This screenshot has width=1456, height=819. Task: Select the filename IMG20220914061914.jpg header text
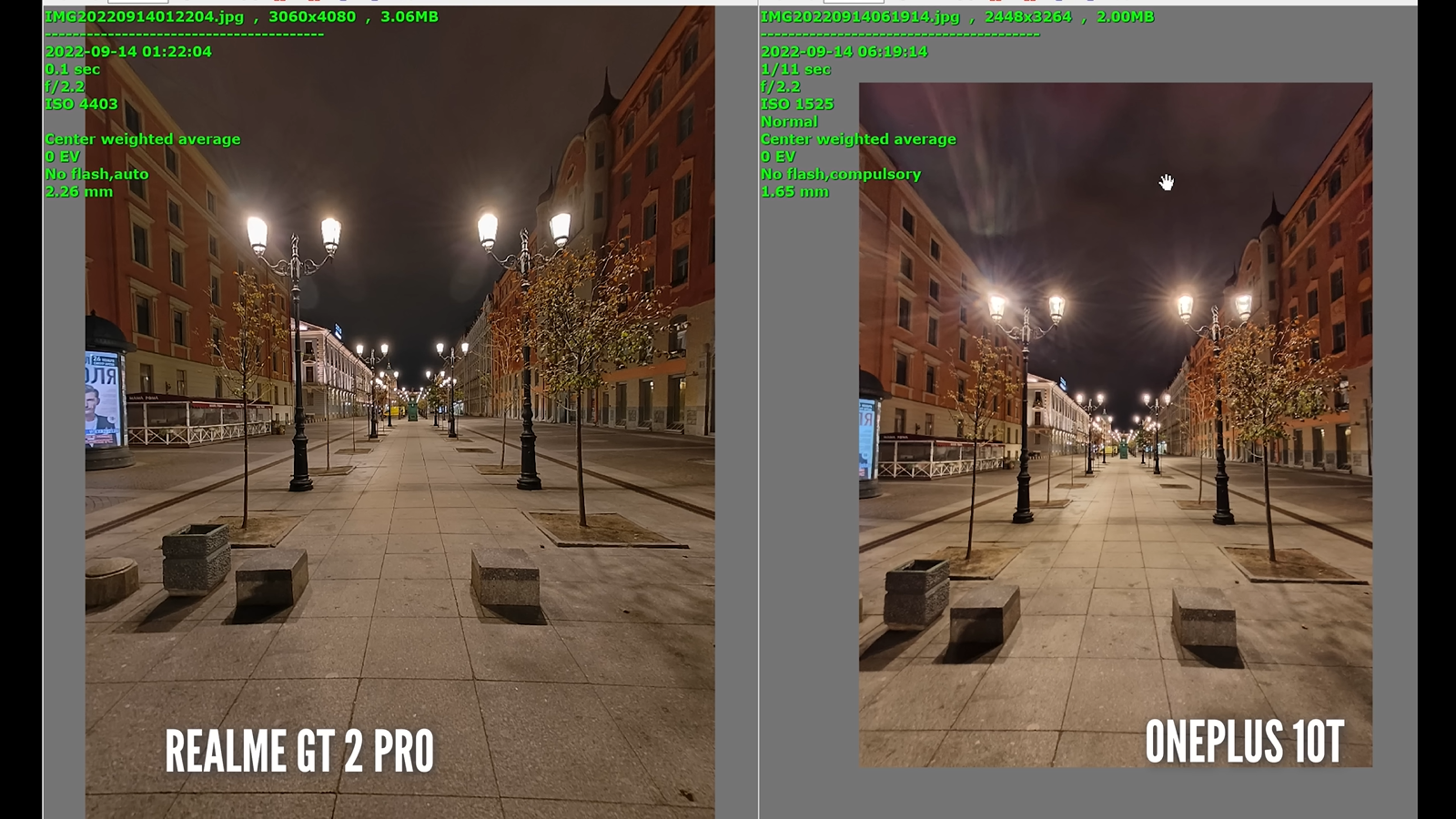860,16
